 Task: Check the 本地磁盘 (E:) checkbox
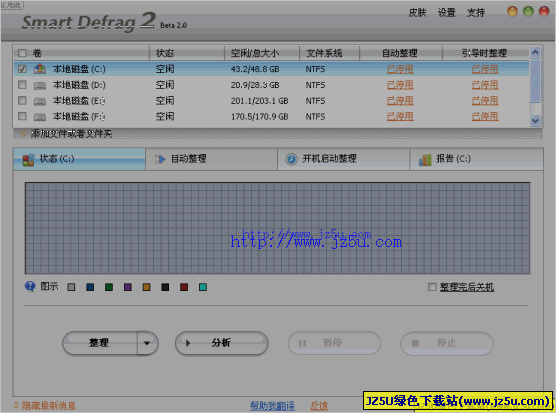click(x=22, y=101)
